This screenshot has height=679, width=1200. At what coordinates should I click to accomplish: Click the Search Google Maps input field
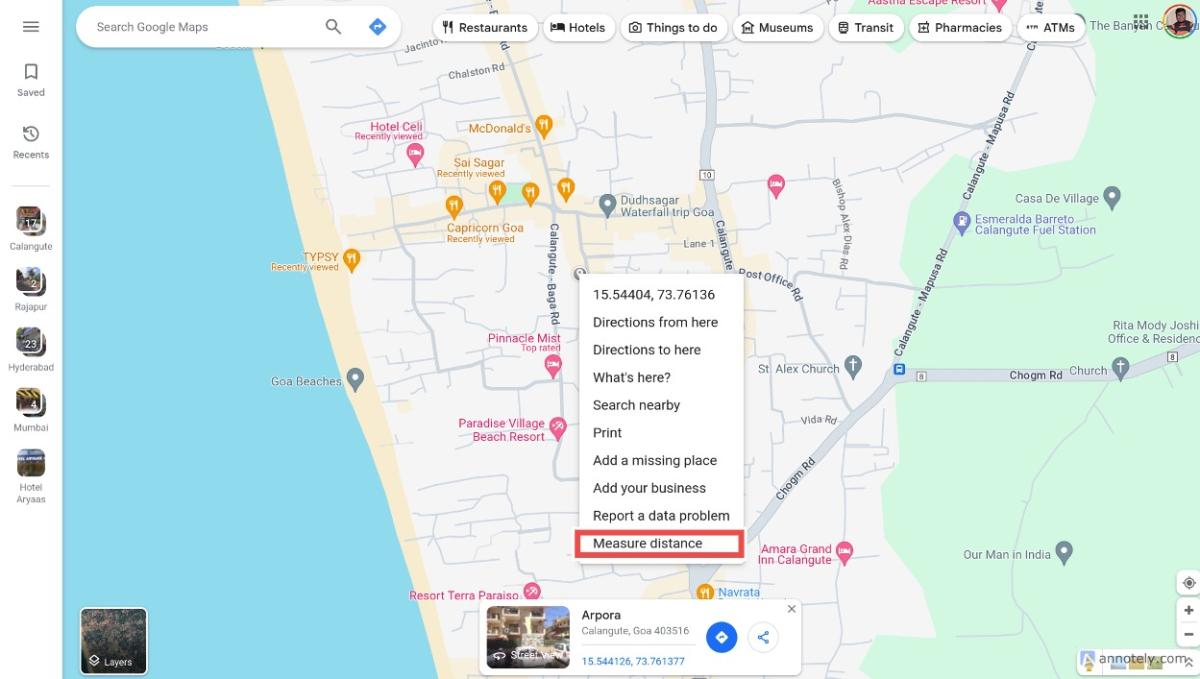[200, 27]
